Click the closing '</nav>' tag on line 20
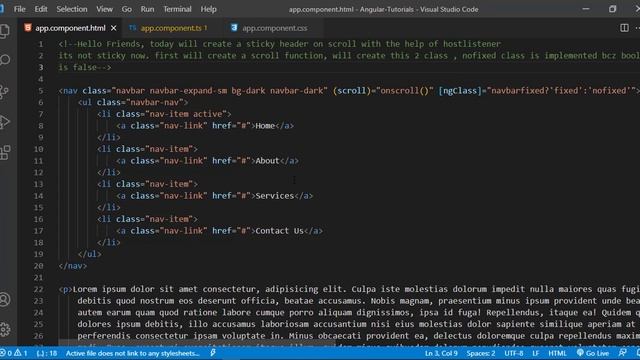Viewport: 640px width, 360px height. coord(73,266)
